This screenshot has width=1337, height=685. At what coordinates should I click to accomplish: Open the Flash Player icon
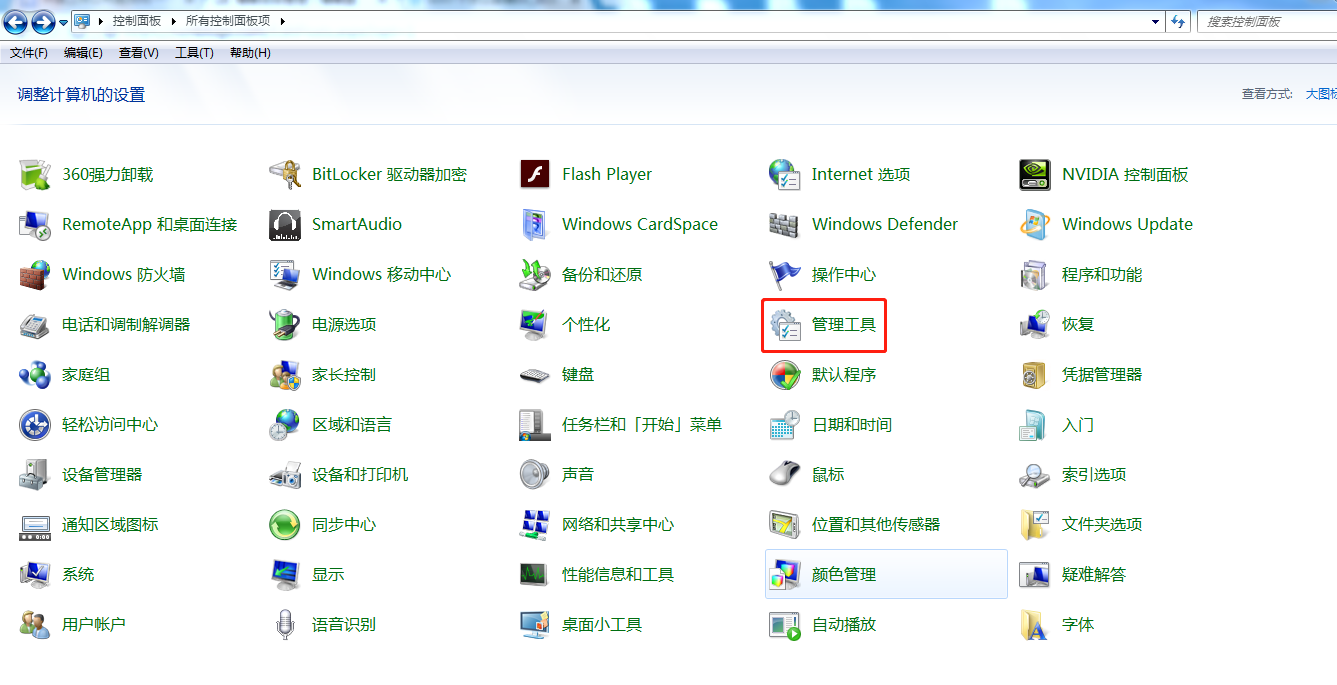(535, 174)
